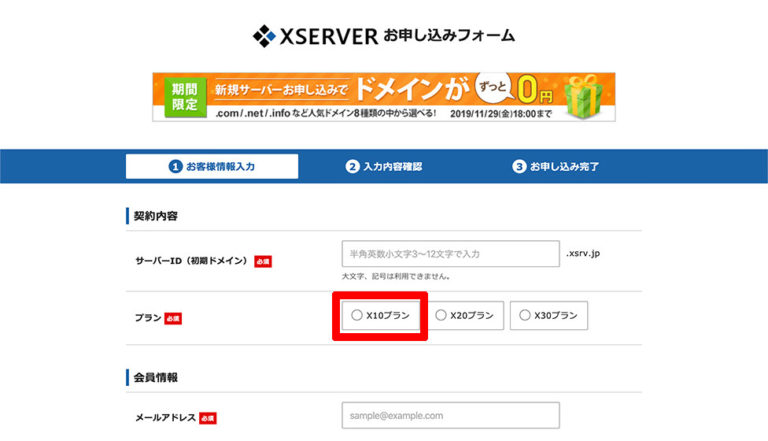The image size is (768, 441).
Task: Focus the サーバーID input field
Action: [451, 254]
